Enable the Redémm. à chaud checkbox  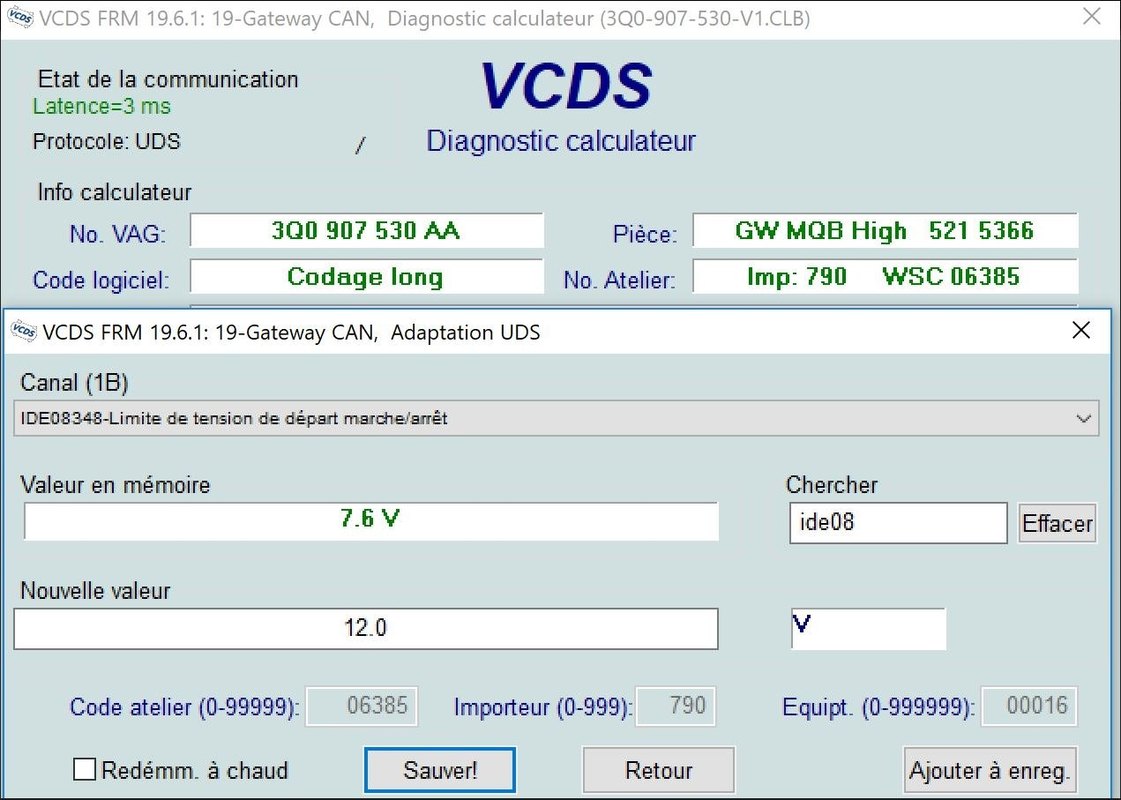(x=86, y=770)
